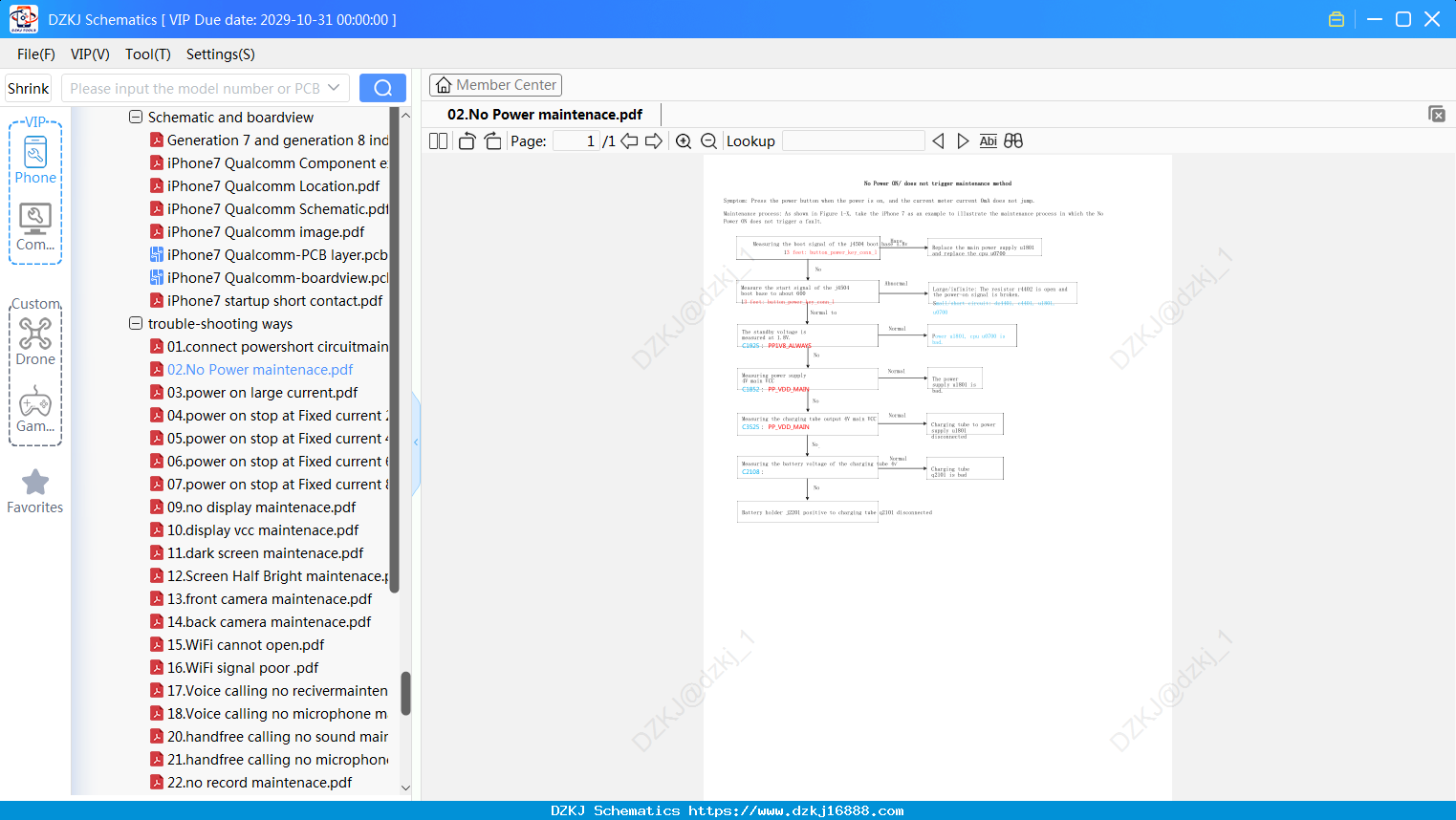The image size is (1456, 820).
Task: Collapse the side panel splitter handle
Action: (416, 442)
